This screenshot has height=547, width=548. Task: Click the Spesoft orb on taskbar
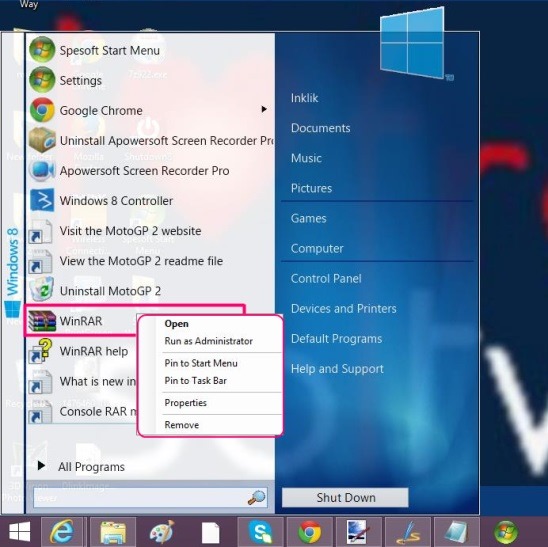(506, 533)
